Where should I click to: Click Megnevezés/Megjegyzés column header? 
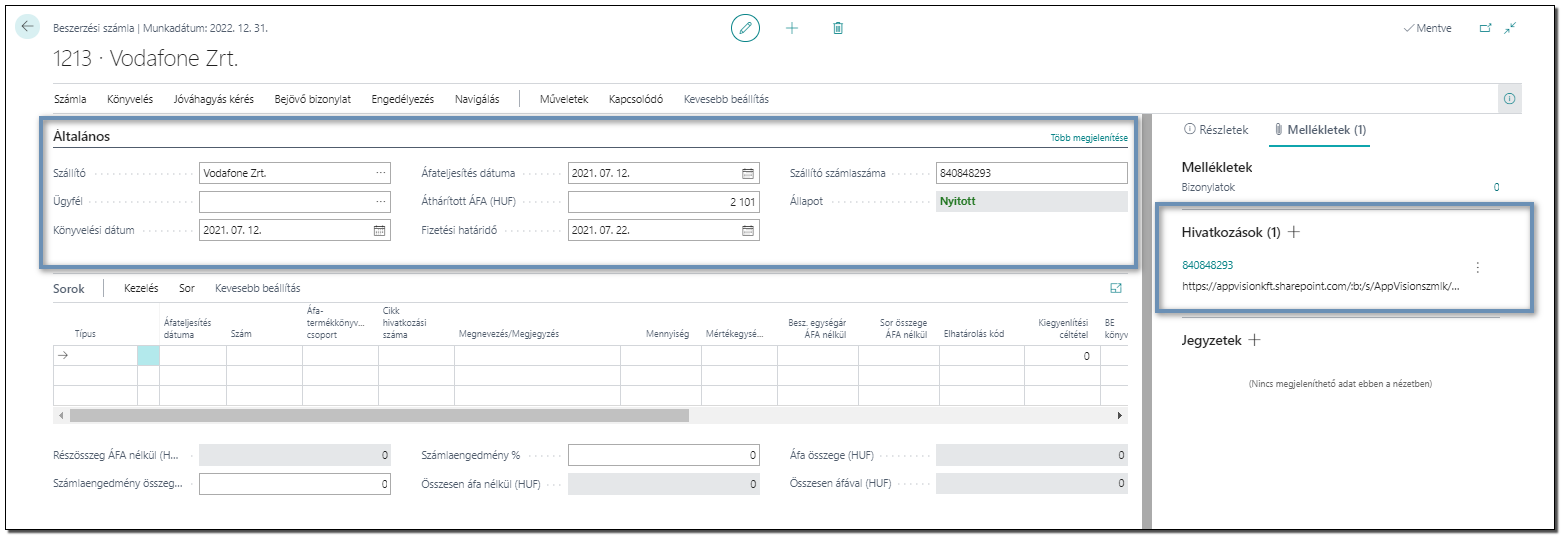point(508,335)
